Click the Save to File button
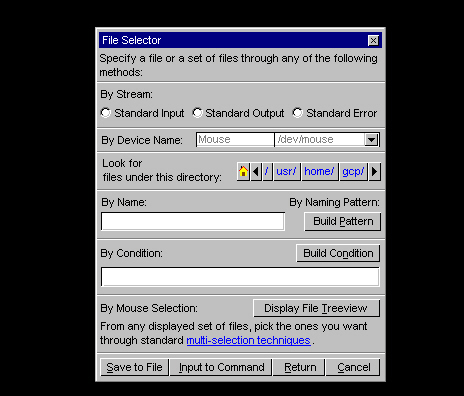The height and width of the screenshot is (396, 464). click(134, 367)
